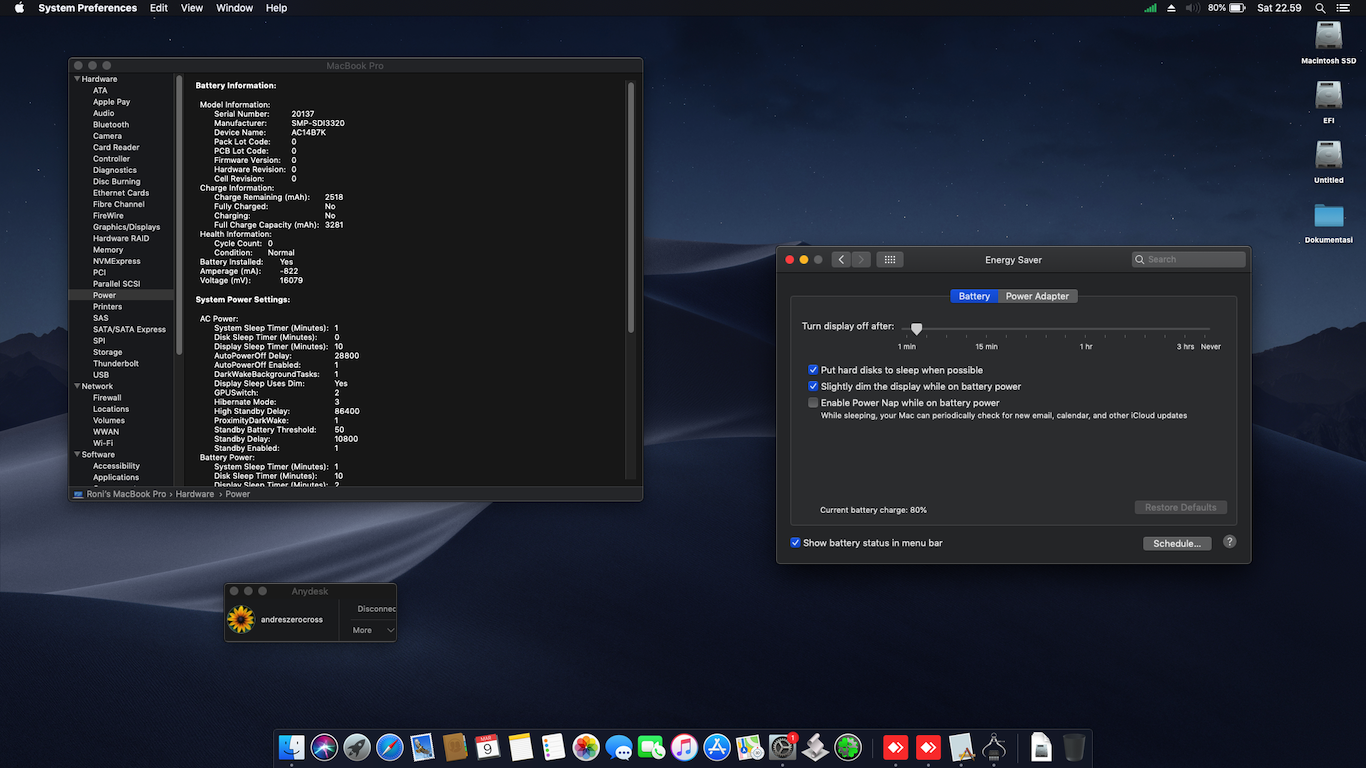The width and height of the screenshot is (1366, 768).
Task: Go back using the Energy Saver back arrow
Action: click(841, 260)
